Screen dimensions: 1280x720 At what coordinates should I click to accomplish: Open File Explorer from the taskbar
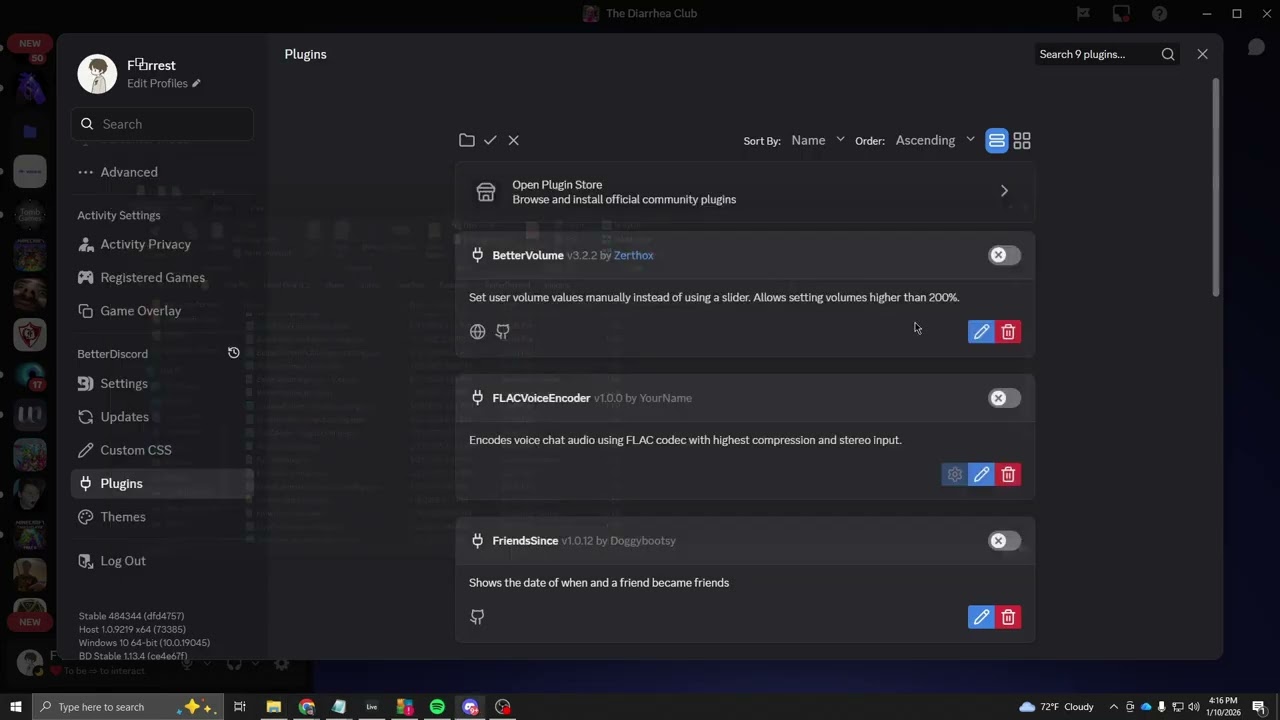tap(273, 707)
